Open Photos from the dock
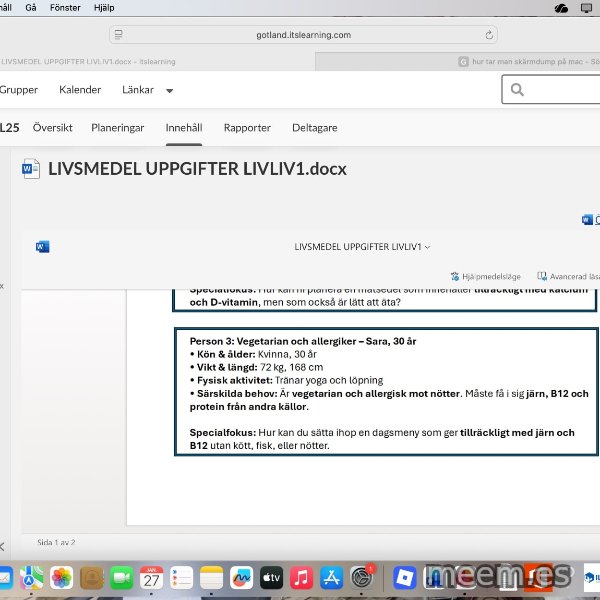 pyautogui.click(x=61, y=577)
